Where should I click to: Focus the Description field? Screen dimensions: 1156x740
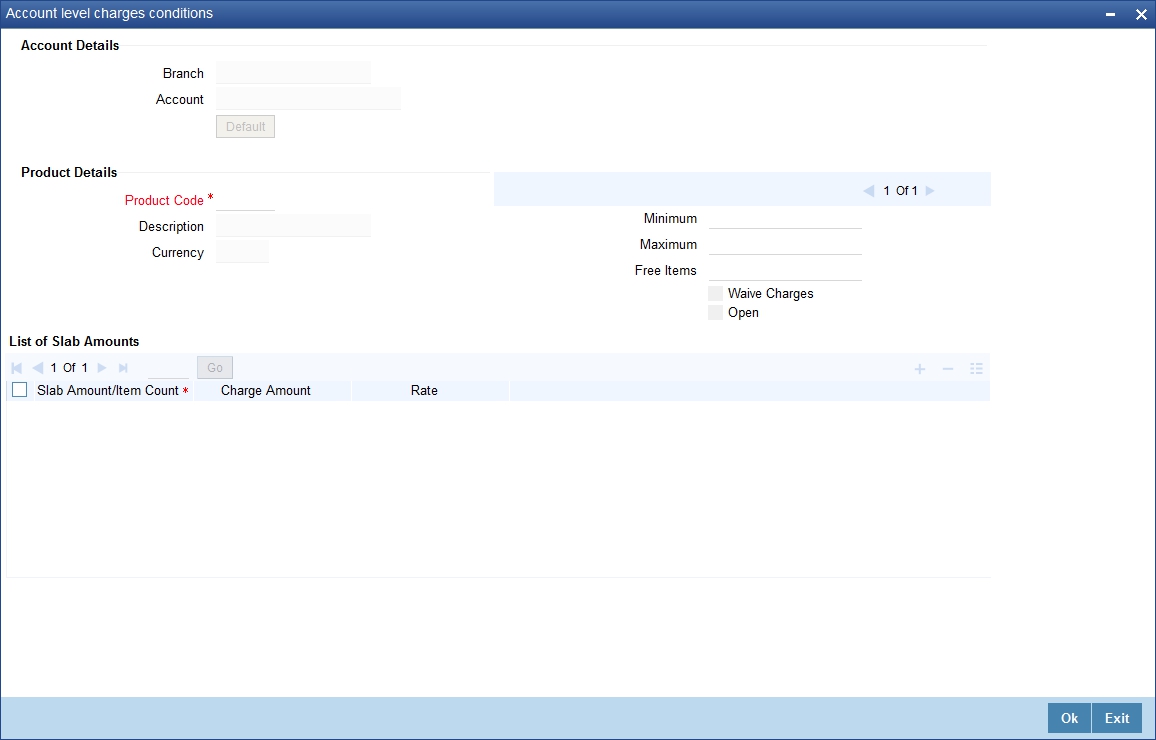pos(293,226)
